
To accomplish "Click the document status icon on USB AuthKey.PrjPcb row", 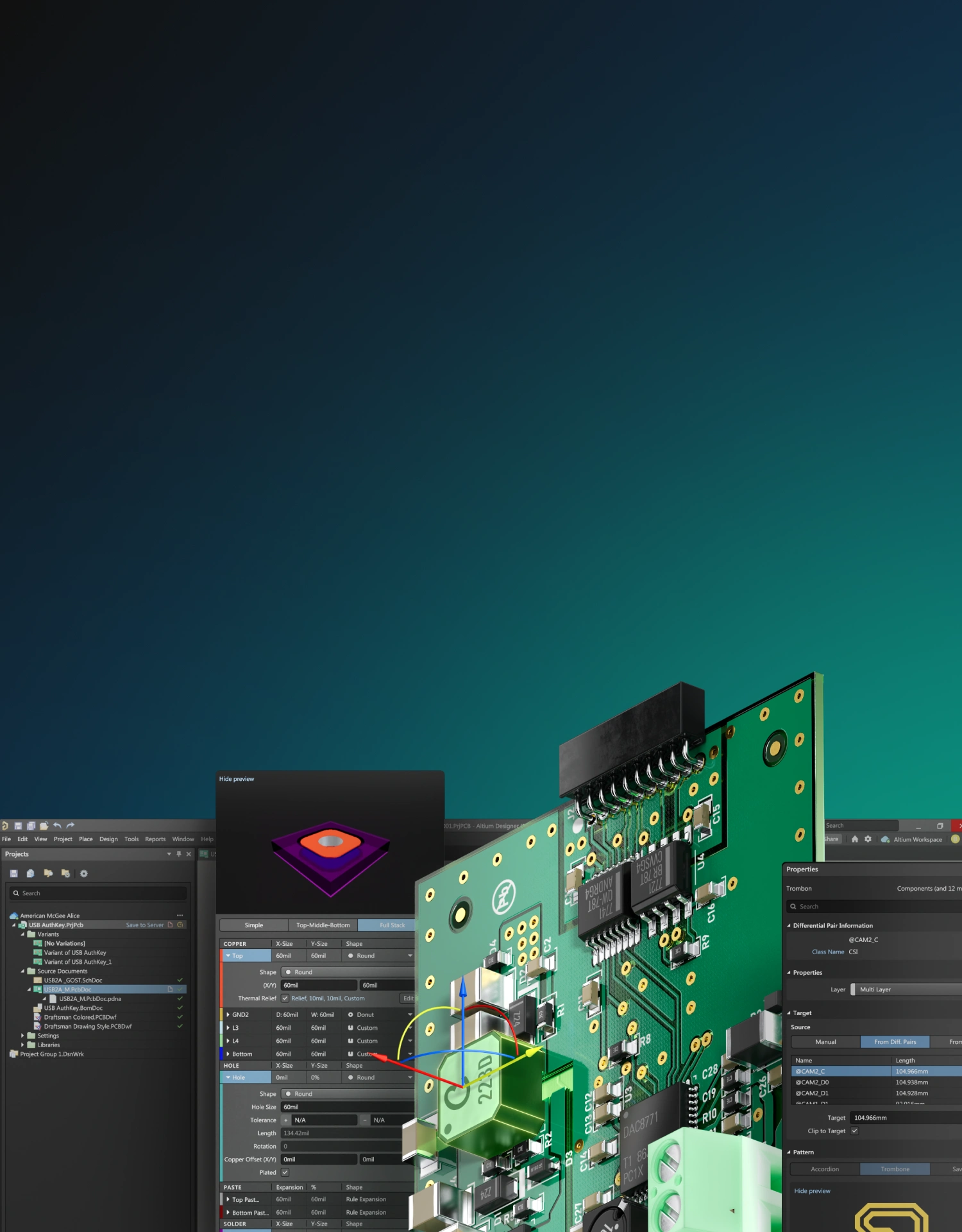I will (x=171, y=925).
